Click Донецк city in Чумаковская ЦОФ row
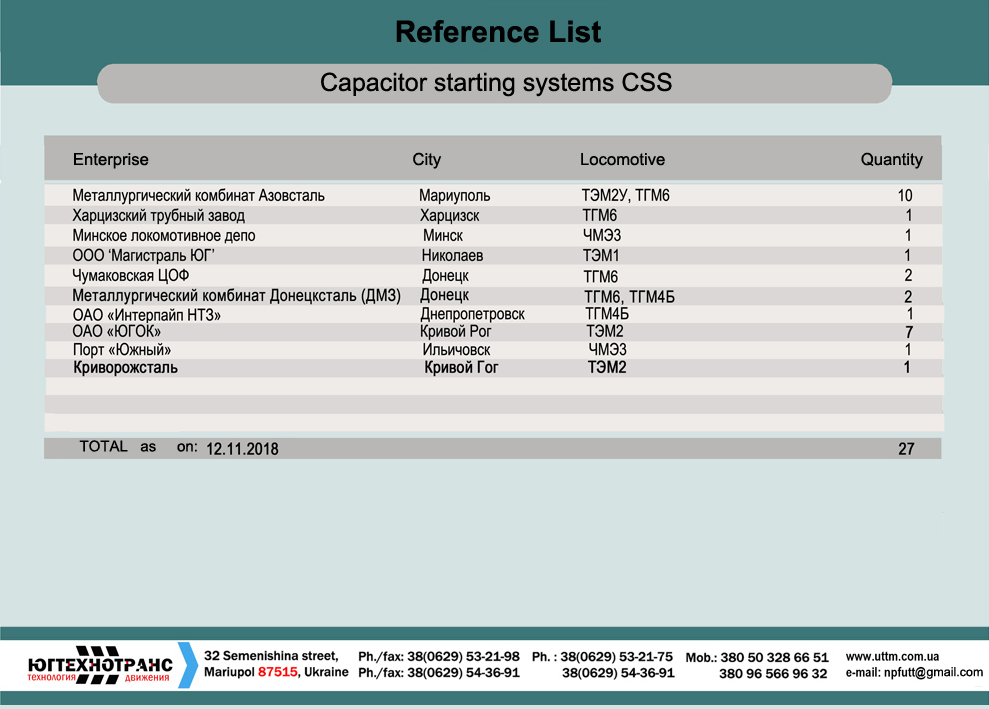This screenshot has height=709, width=989. point(445,276)
